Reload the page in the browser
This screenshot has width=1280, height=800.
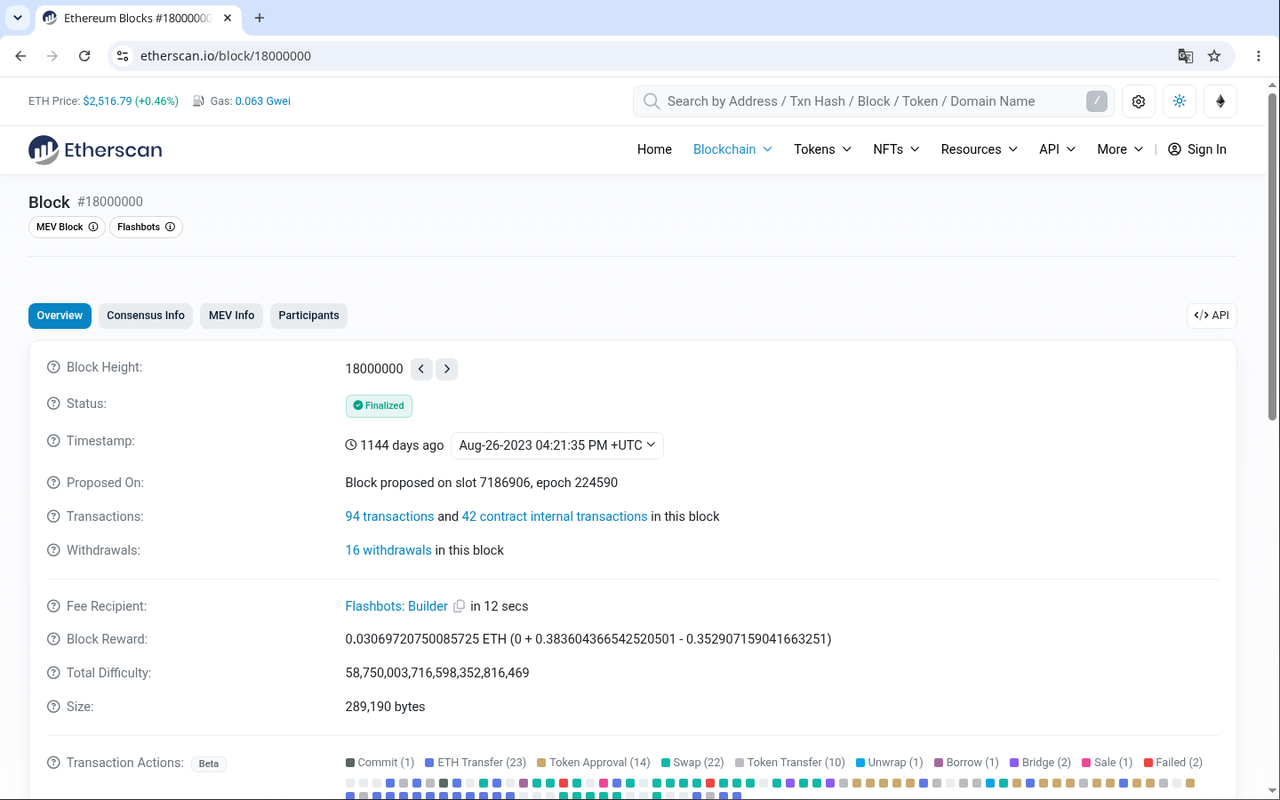(85, 56)
